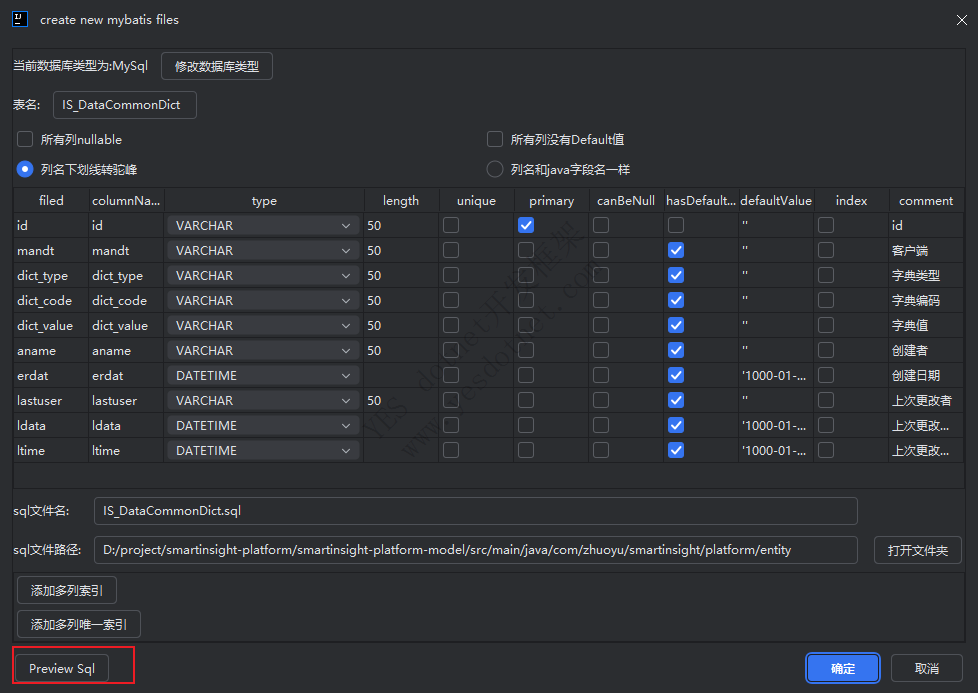Check primary checkbox for lastuser row

coord(526,400)
